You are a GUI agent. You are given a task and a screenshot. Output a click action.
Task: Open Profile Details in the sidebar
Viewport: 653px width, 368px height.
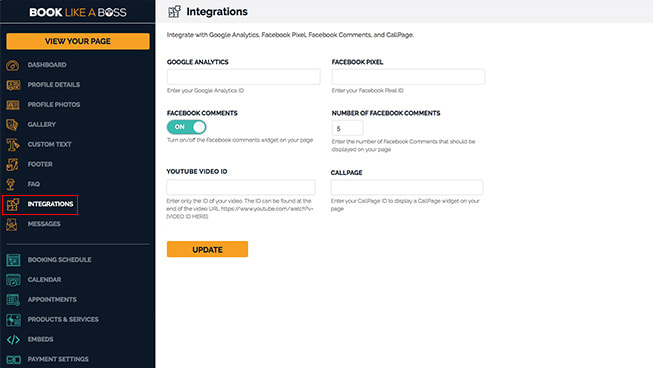[54, 85]
